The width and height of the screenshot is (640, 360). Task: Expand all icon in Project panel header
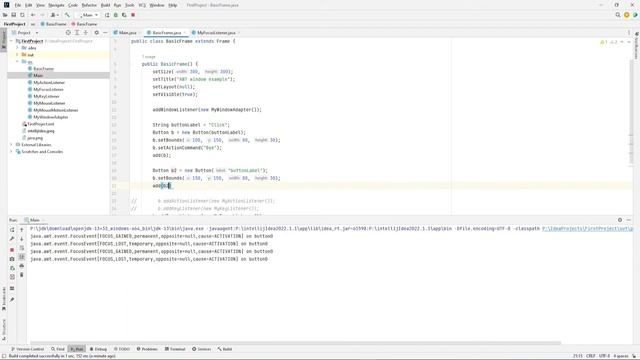pos(77,33)
